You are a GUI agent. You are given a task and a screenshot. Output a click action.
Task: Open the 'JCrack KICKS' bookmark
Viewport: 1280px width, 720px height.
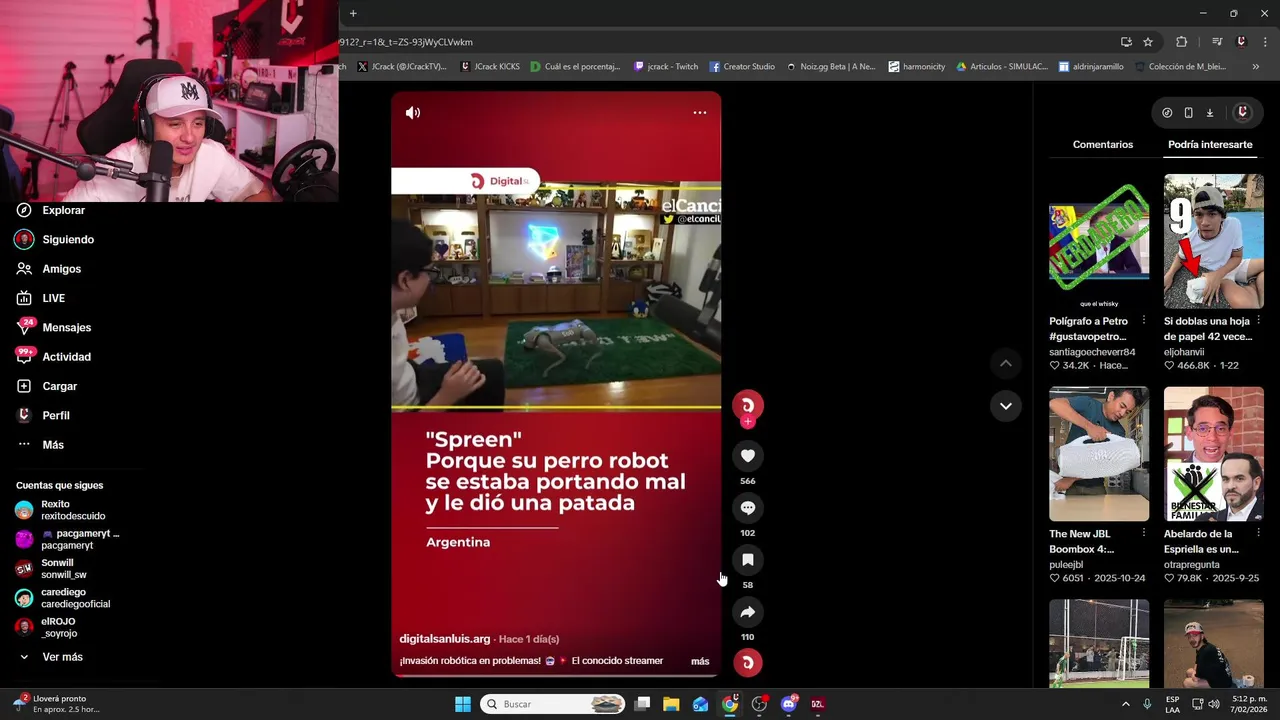pyautogui.click(x=490, y=67)
